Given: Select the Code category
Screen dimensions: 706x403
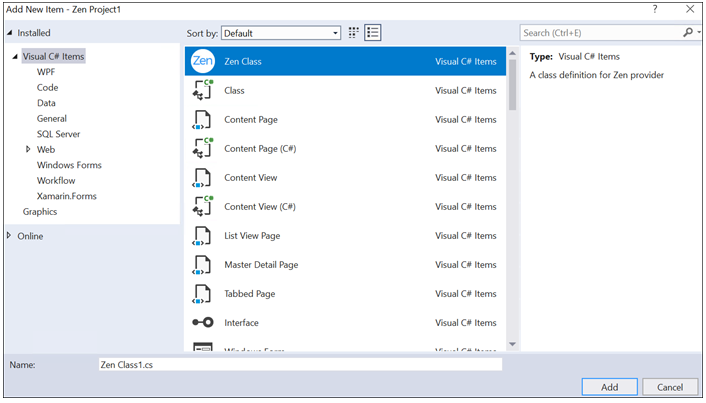Looking at the screenshot, I should tap(47, 87).
